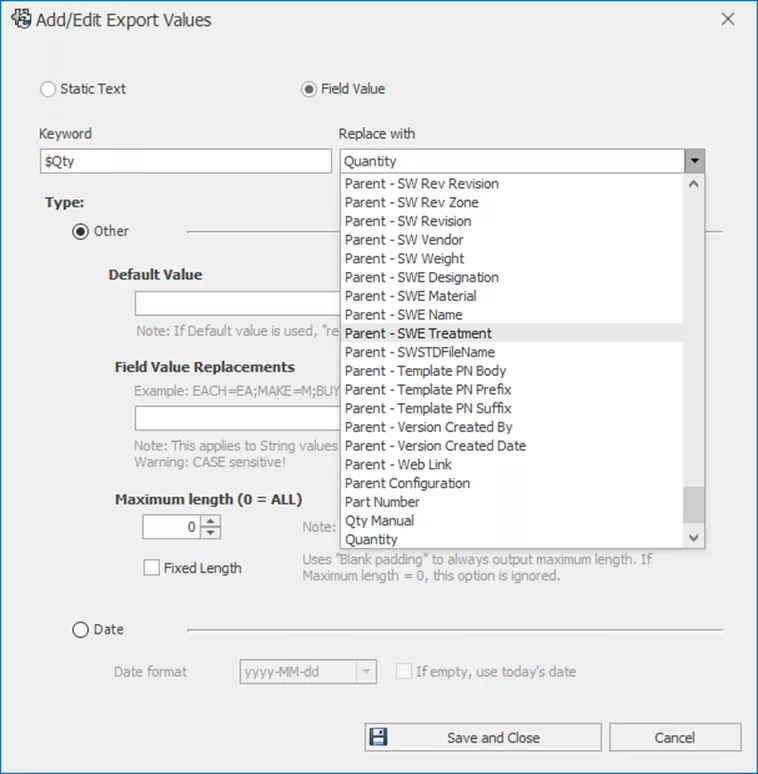The height and width of the screenshot is (774, 758).
Task: Select the Static Text radio button
Action: tap(48, 89)
